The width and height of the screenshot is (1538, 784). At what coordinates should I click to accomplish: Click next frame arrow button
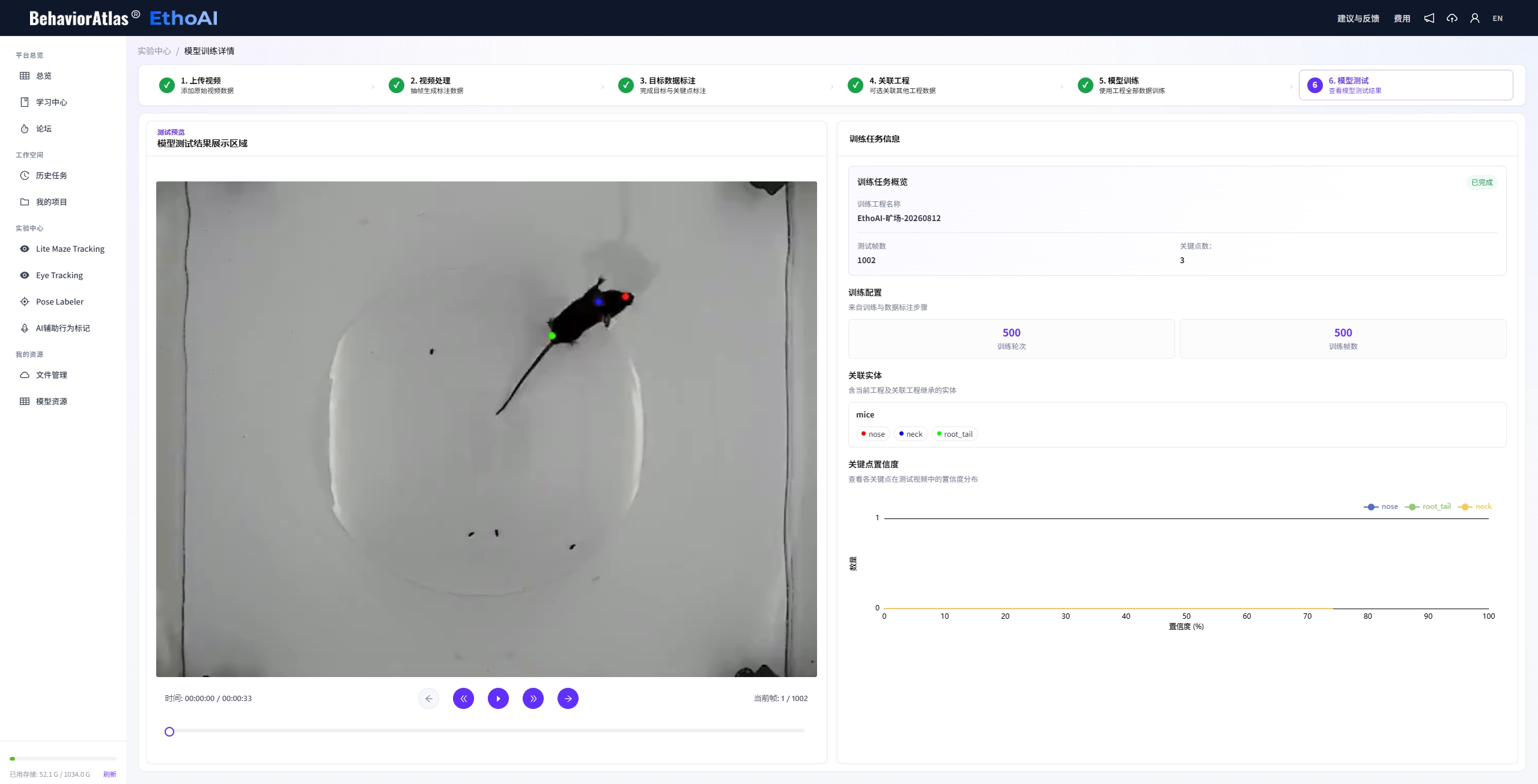[568, 699]
